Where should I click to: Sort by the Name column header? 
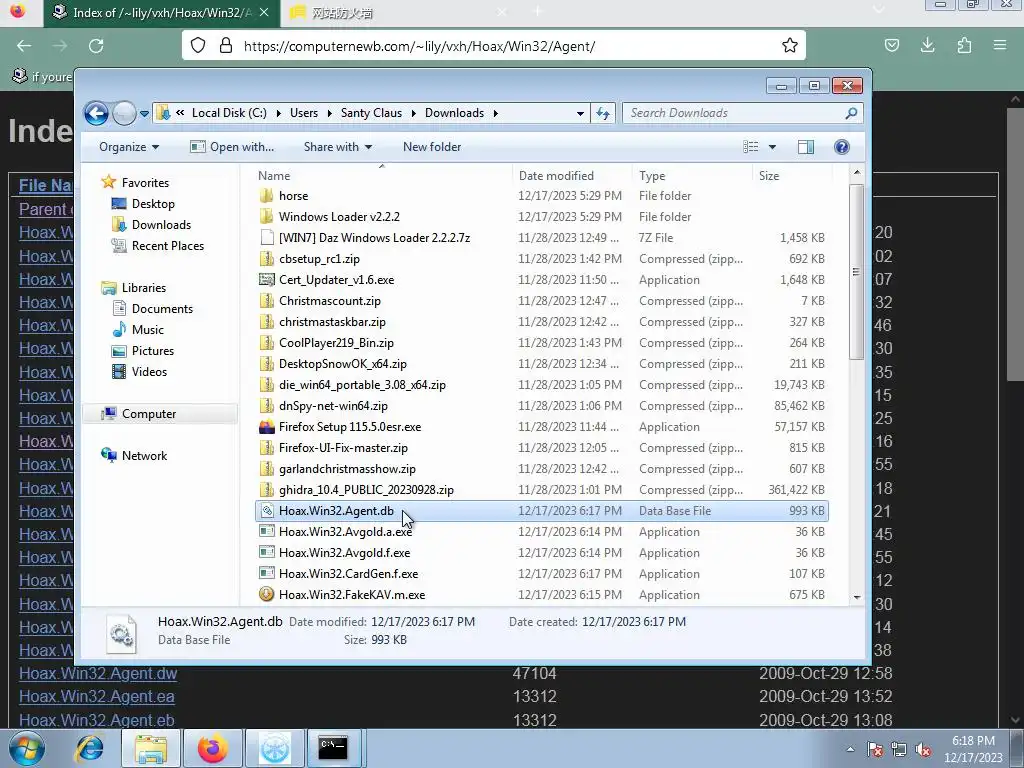382,176
